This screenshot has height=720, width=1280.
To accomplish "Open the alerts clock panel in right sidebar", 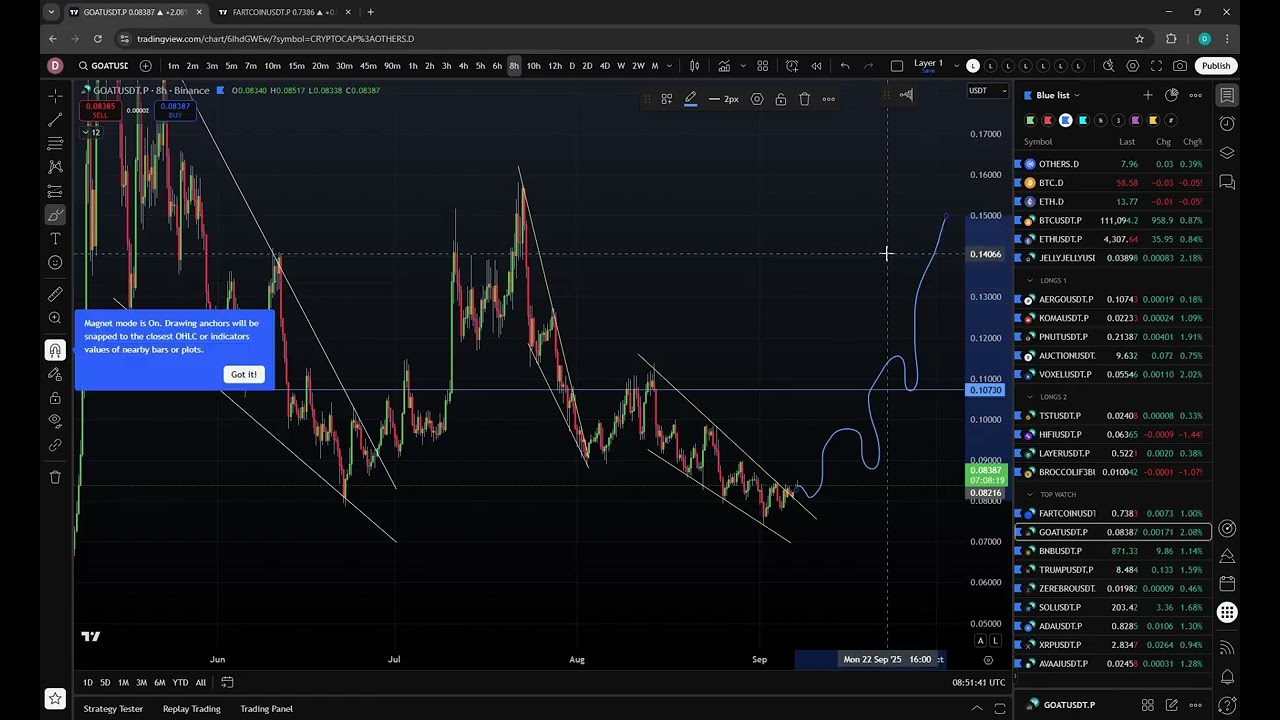I will (x=1227, y=124).
